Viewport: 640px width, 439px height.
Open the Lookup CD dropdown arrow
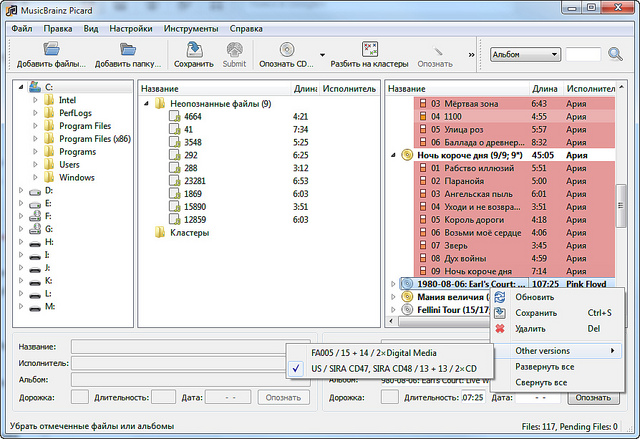322,55
